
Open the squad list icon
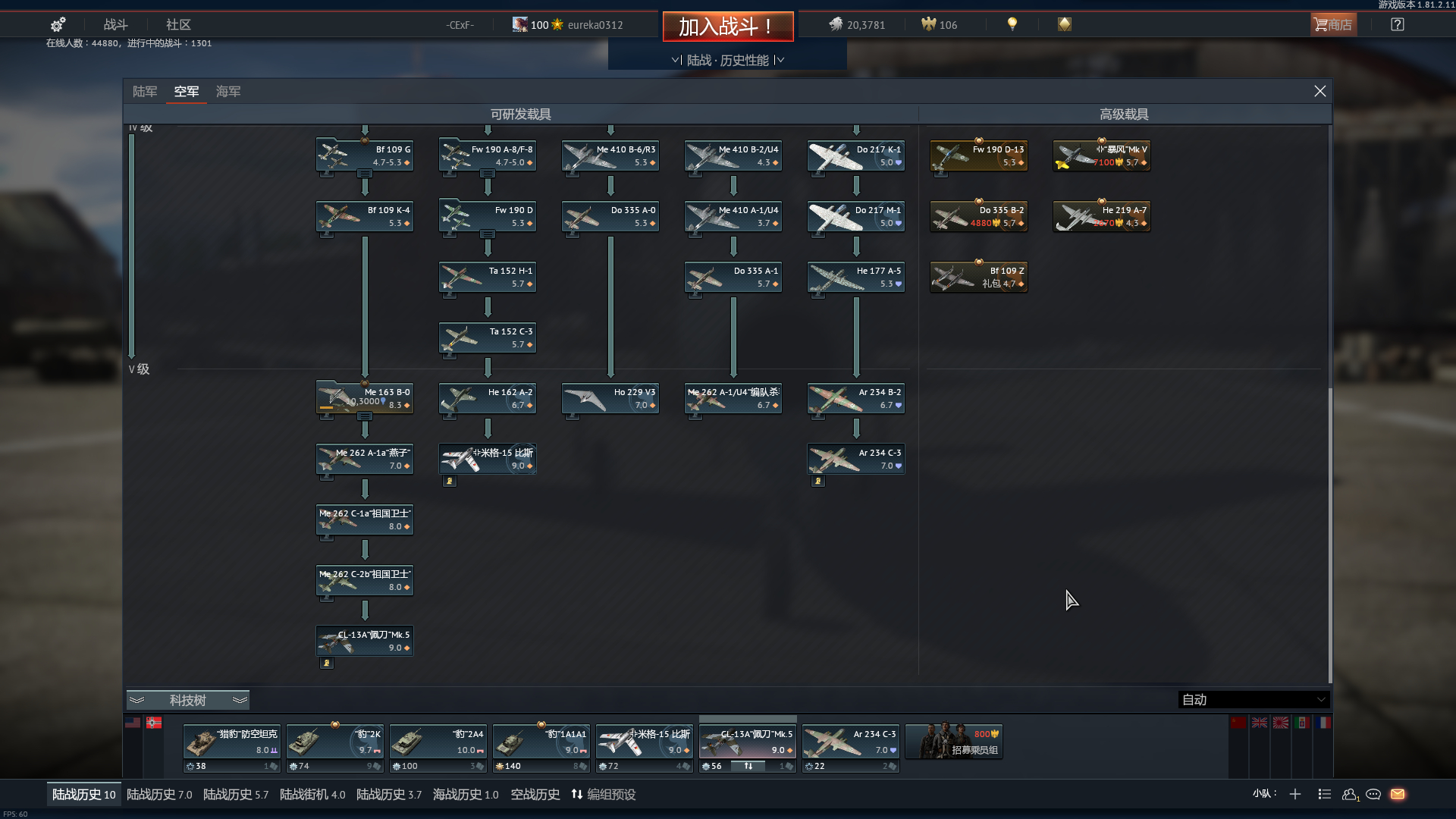1325,794
